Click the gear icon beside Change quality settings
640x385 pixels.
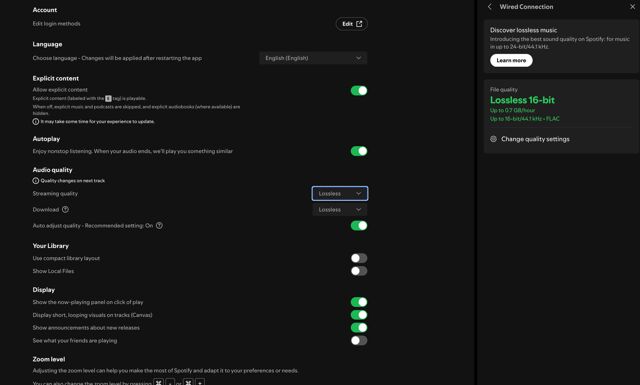[493, 139]
